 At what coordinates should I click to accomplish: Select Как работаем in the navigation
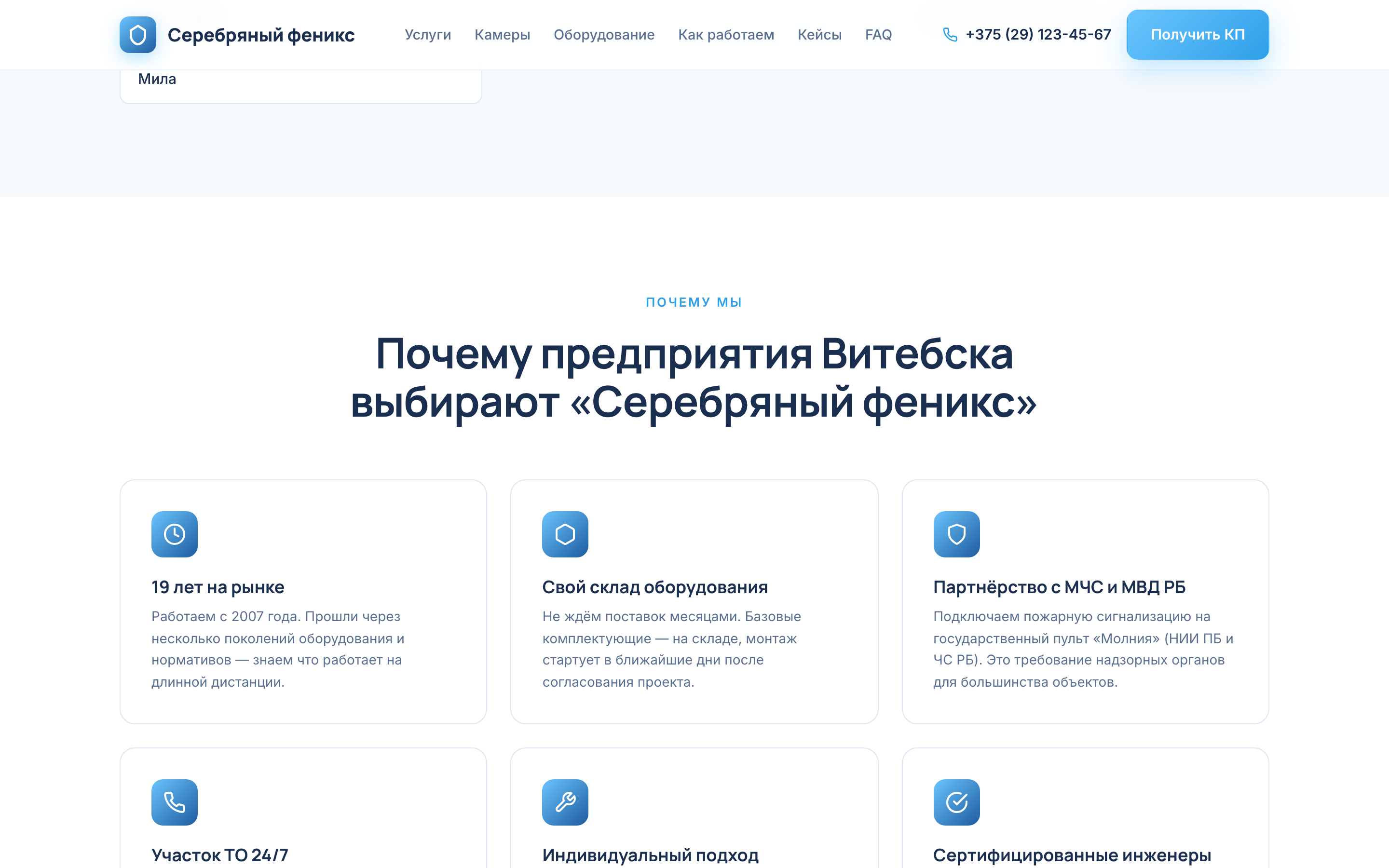[726, 34]
